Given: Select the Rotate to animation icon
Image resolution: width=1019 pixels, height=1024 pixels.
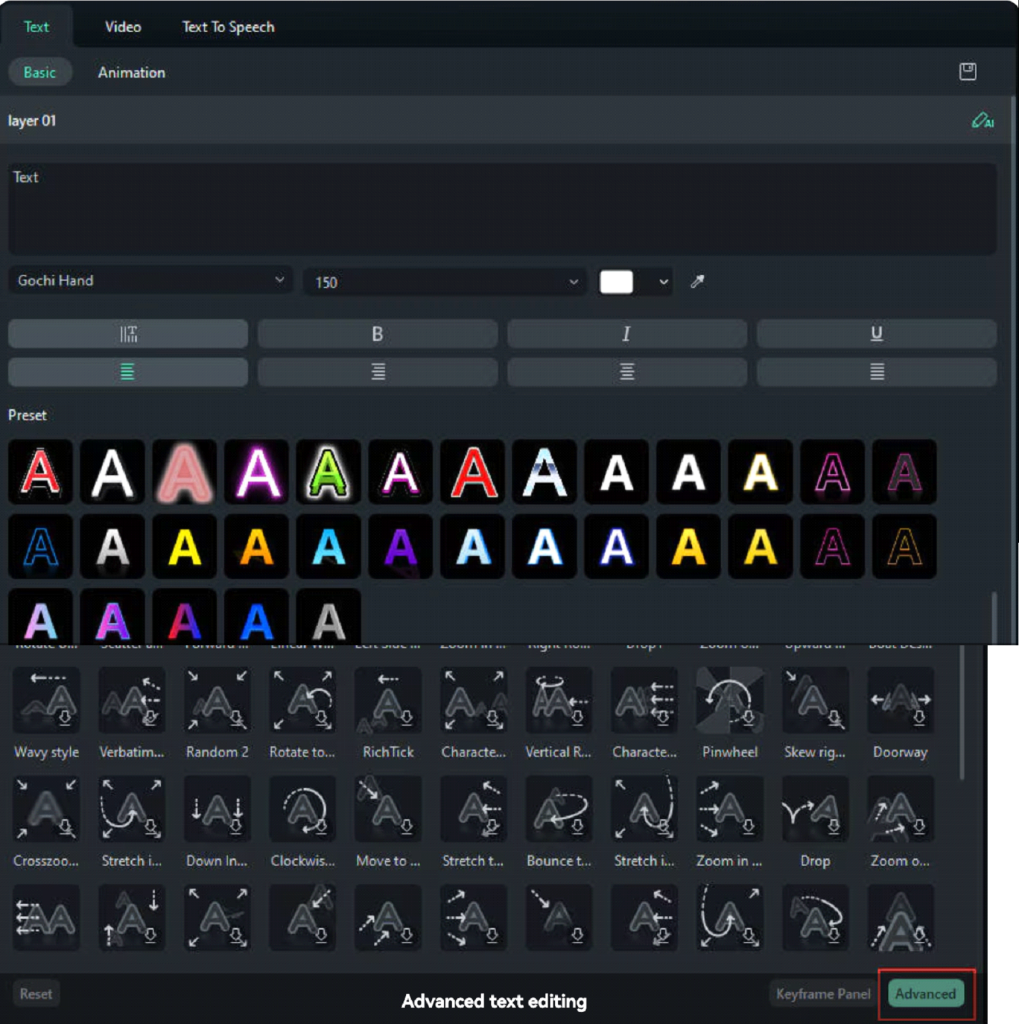Looking at the screenshot, I should (302, 700).
